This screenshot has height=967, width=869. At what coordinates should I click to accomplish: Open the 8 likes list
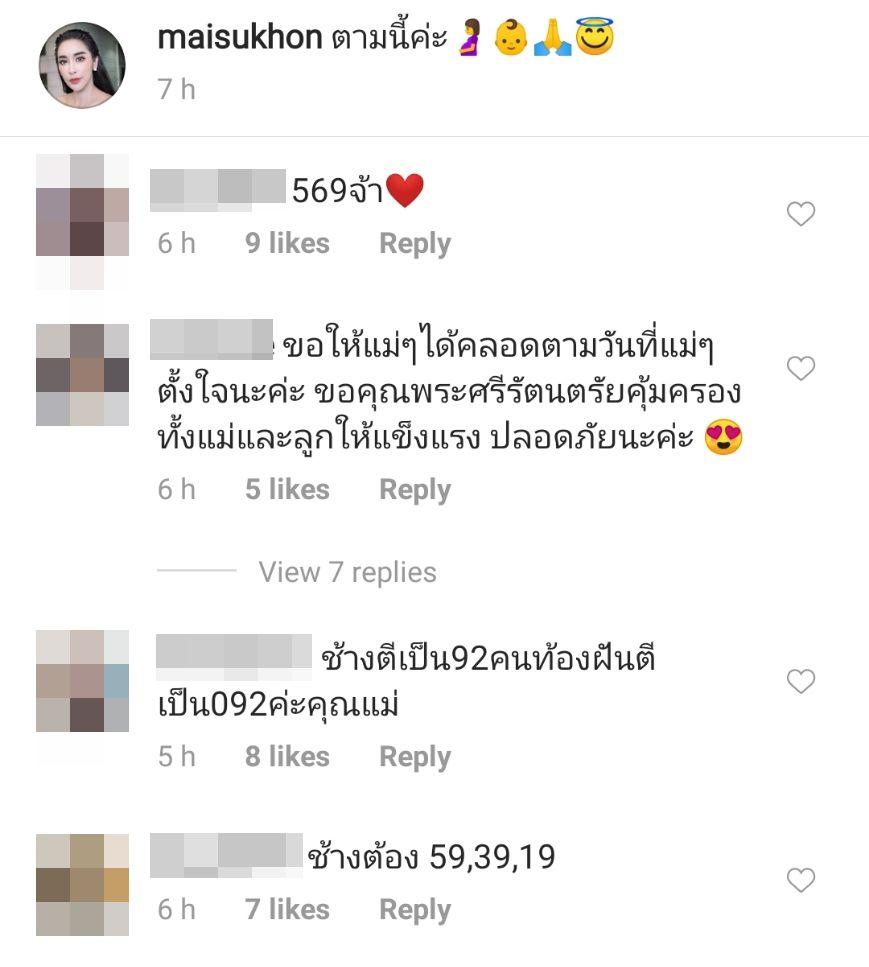click(x=287, y=756)
